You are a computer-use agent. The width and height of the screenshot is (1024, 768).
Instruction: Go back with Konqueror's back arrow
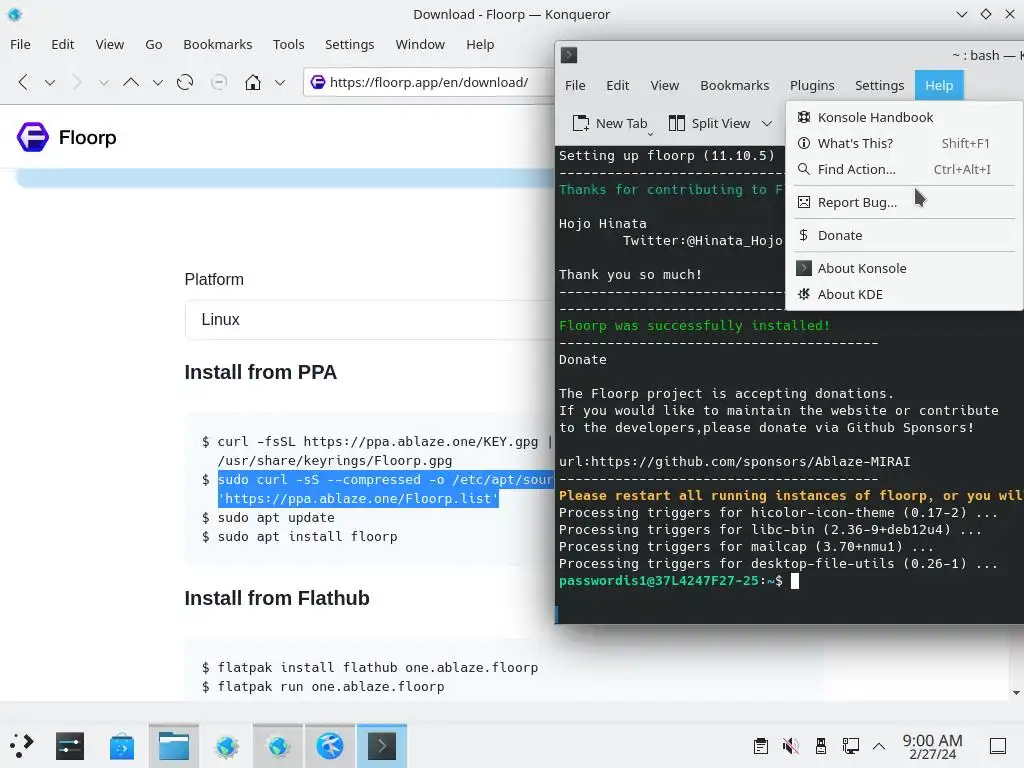(x=23, y=82)
